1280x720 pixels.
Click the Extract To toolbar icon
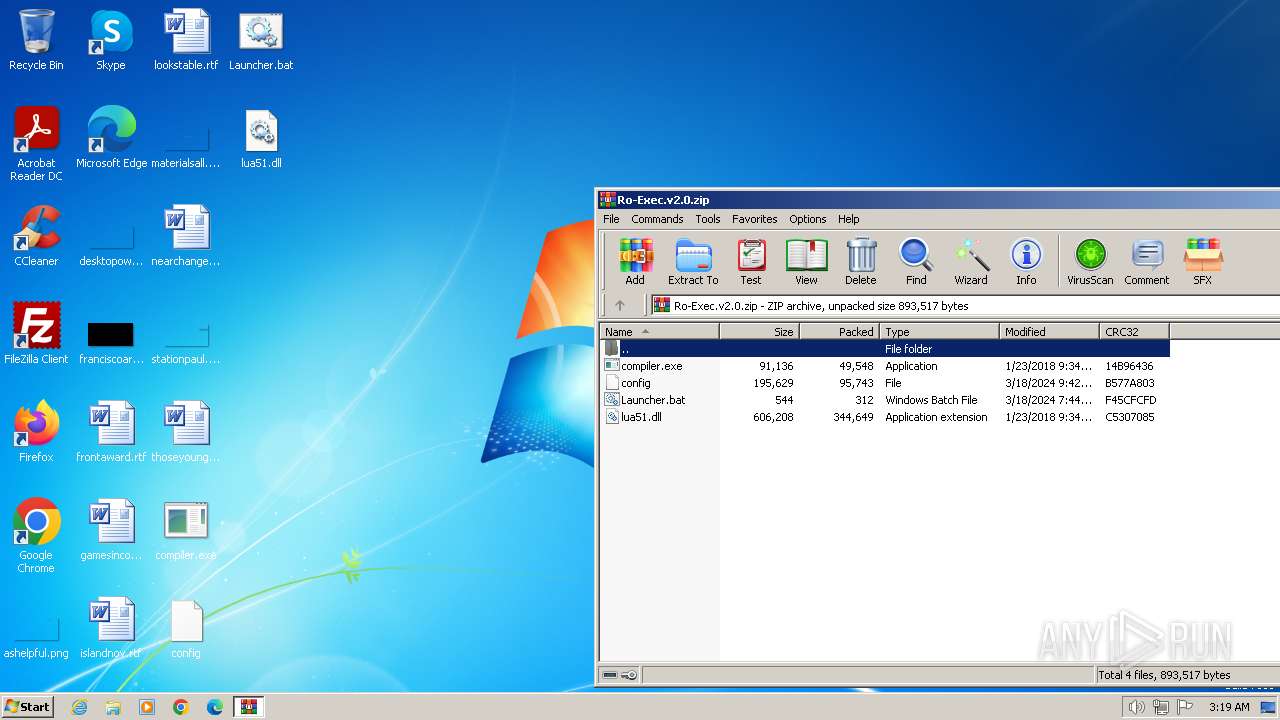click(x=693, y=262)
